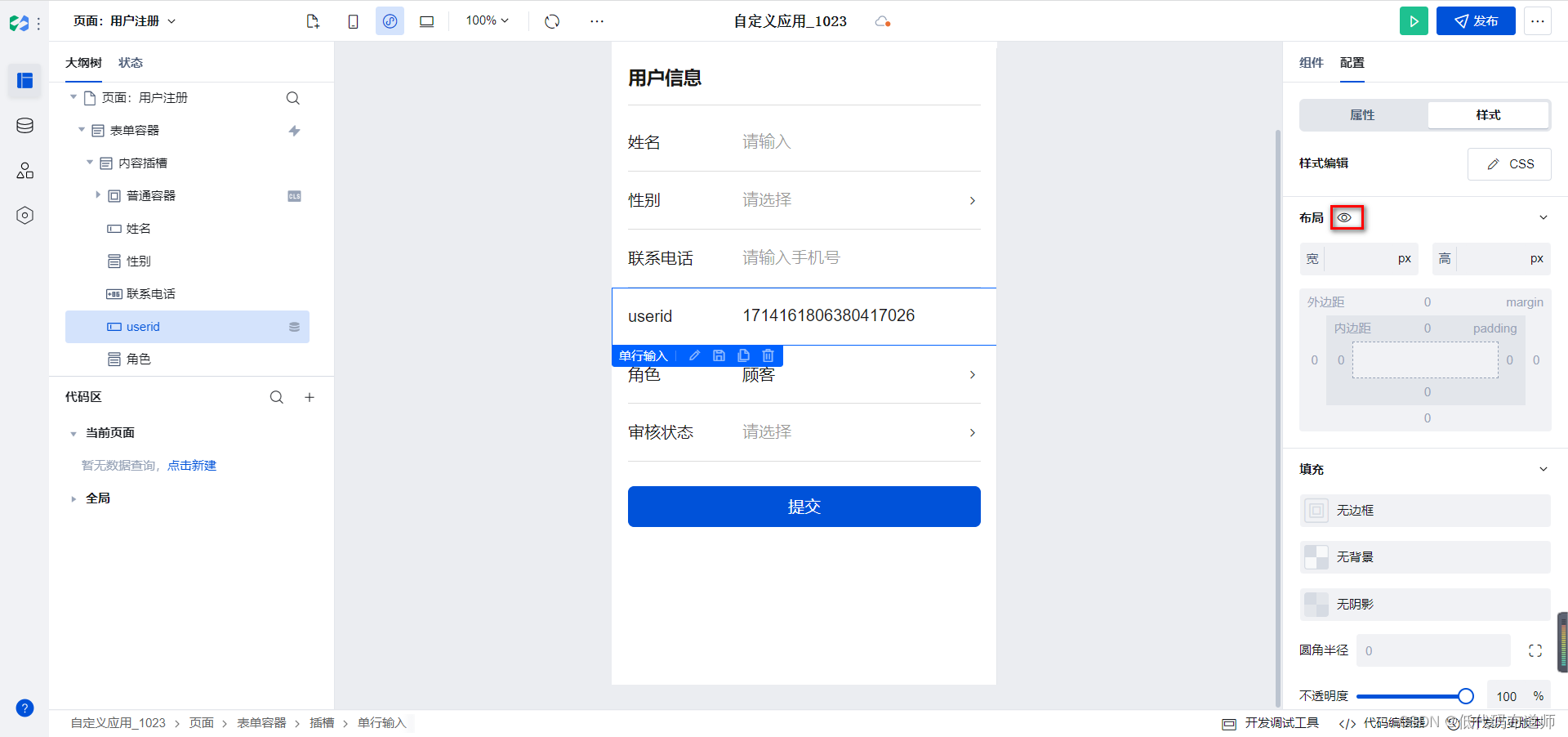Toggle the layout visibility eye icon
The width and height of the screenshot is (1568, 737).
1344,217
